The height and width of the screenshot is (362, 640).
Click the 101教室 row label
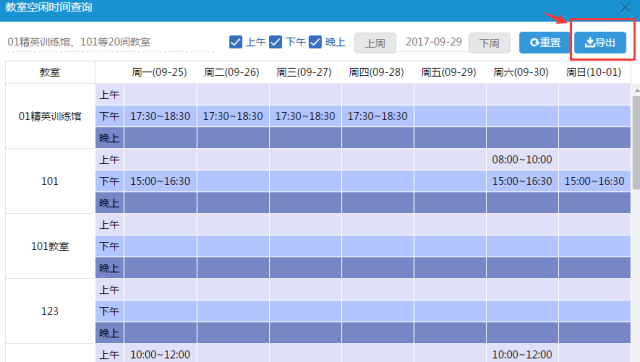click(50, 247)
